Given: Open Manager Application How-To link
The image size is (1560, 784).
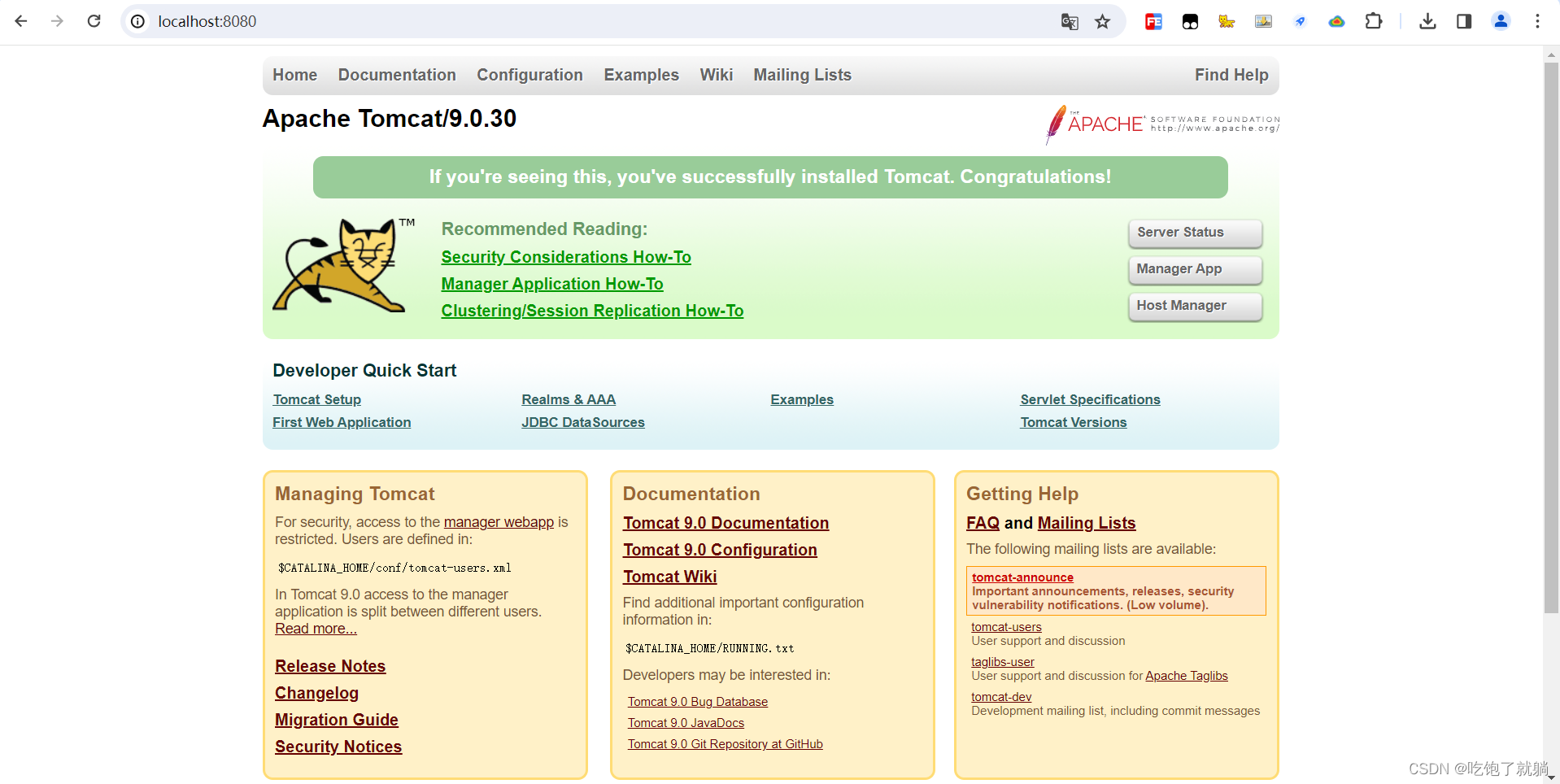Looking at the screenshot, I should pyautogui.click(x=552, y=284).
